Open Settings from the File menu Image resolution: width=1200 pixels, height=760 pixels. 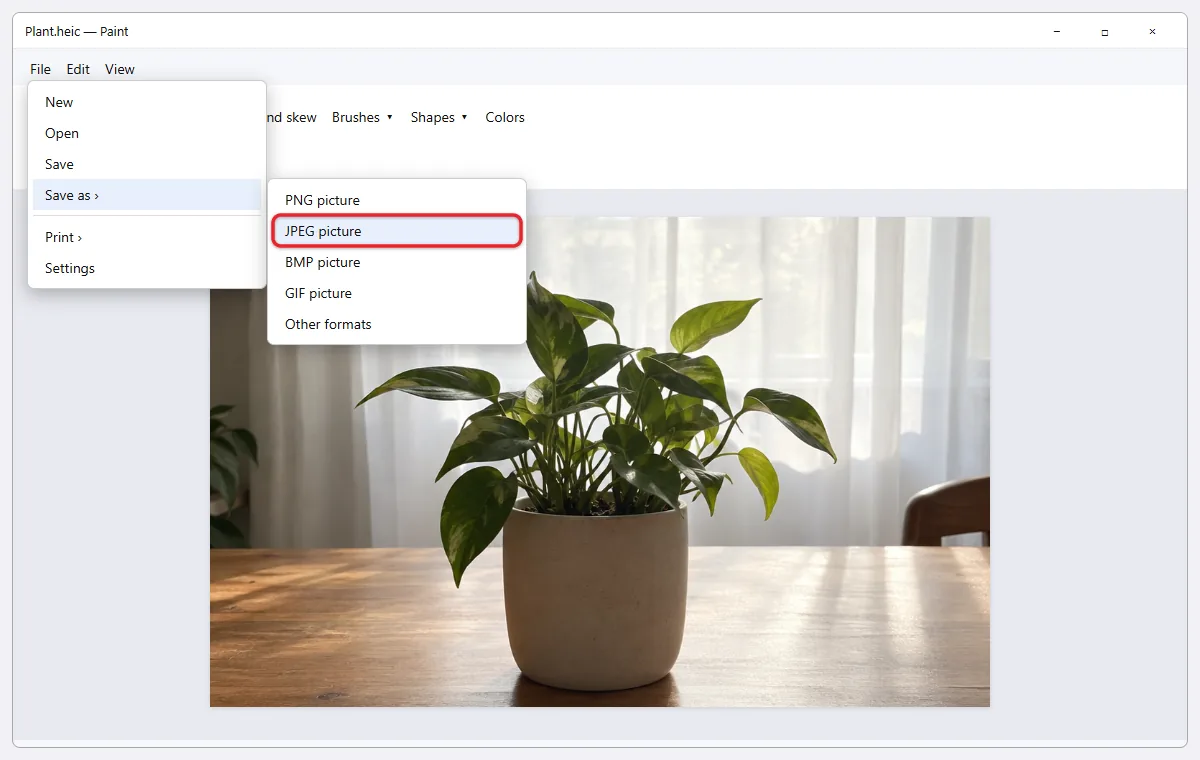(147, 268)
